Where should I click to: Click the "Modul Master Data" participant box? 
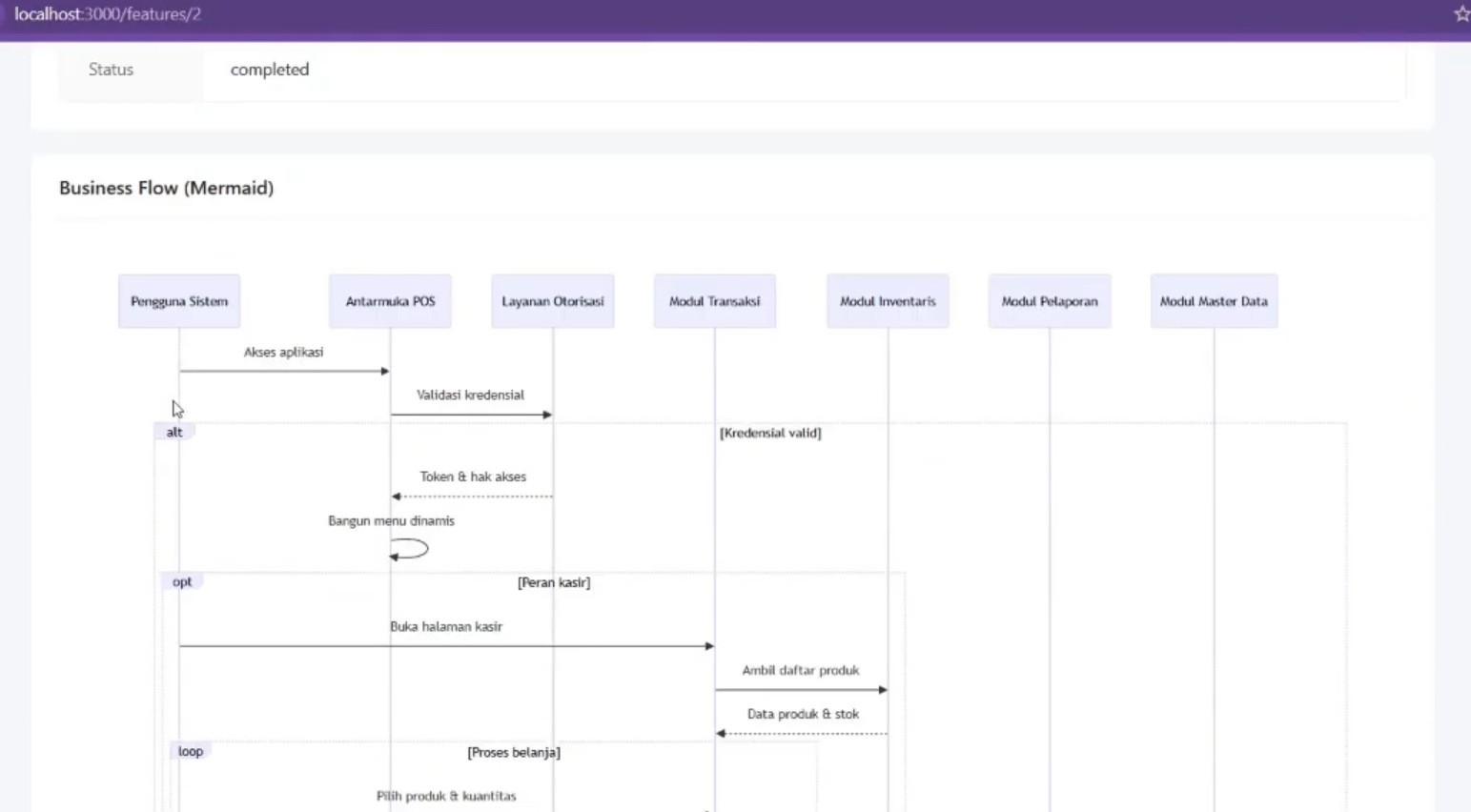click(x=1214, y=301)
